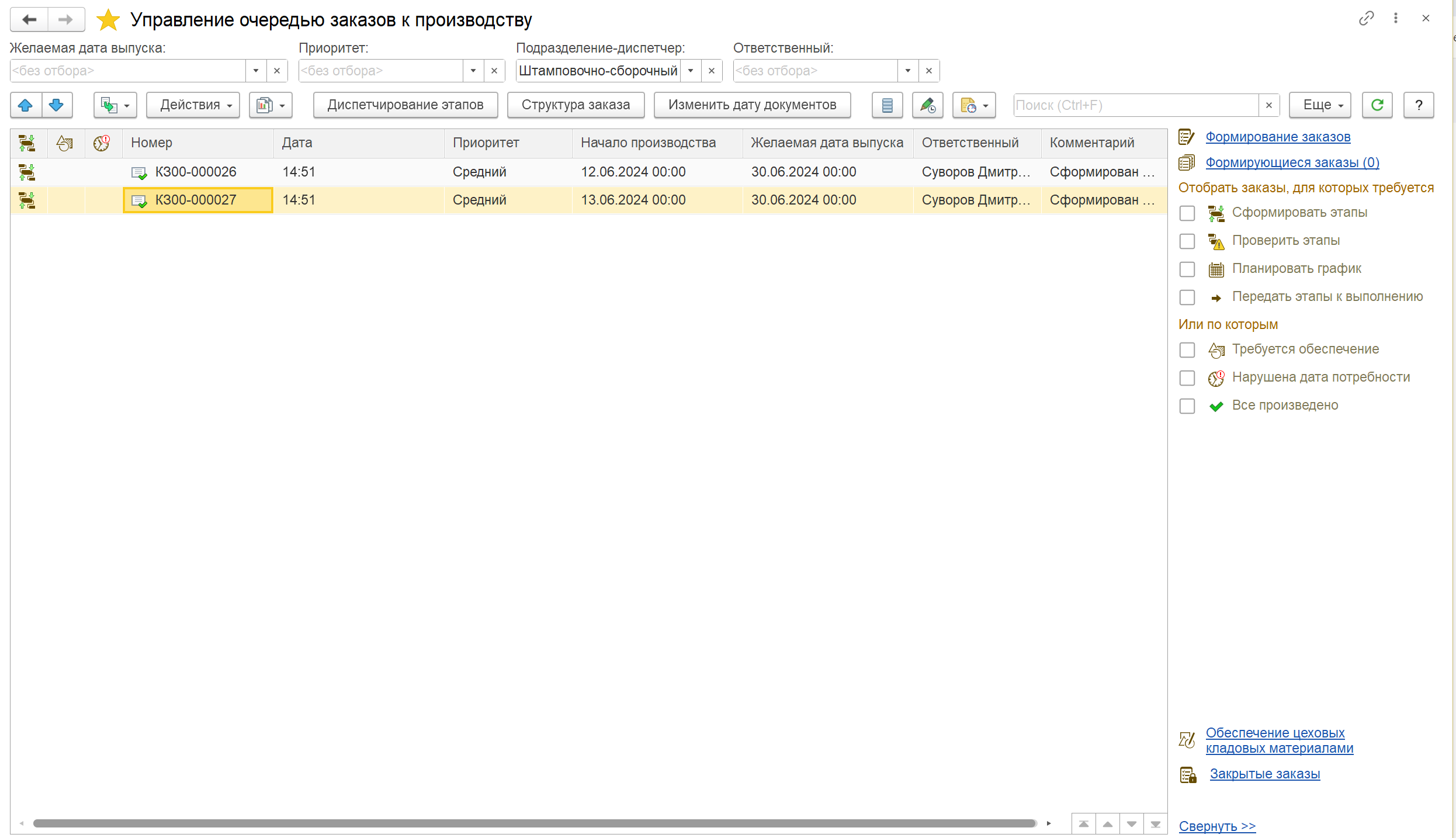The height and width of the screenshot is (838, 1456).
Task: Copy link via the chain icon
Action: coord(1366,18)
